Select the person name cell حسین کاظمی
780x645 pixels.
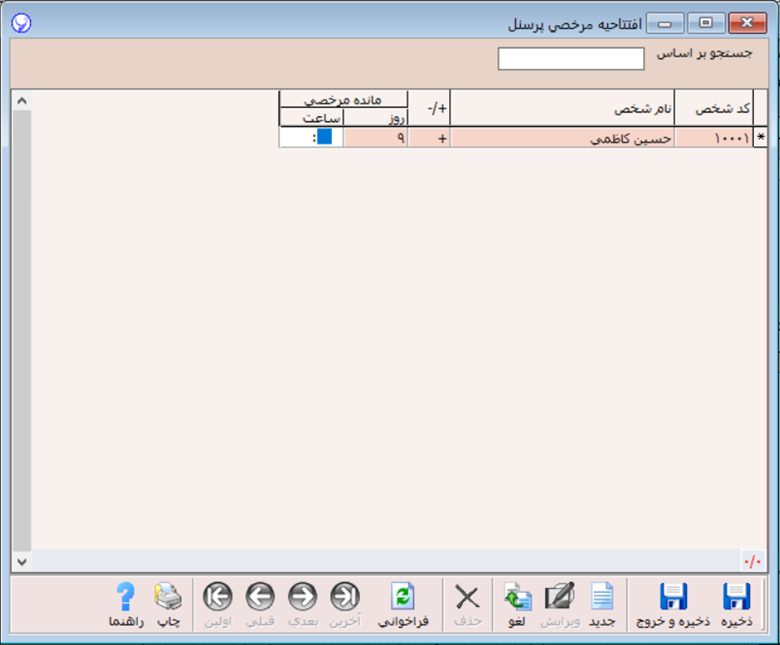tap(562, 138)
